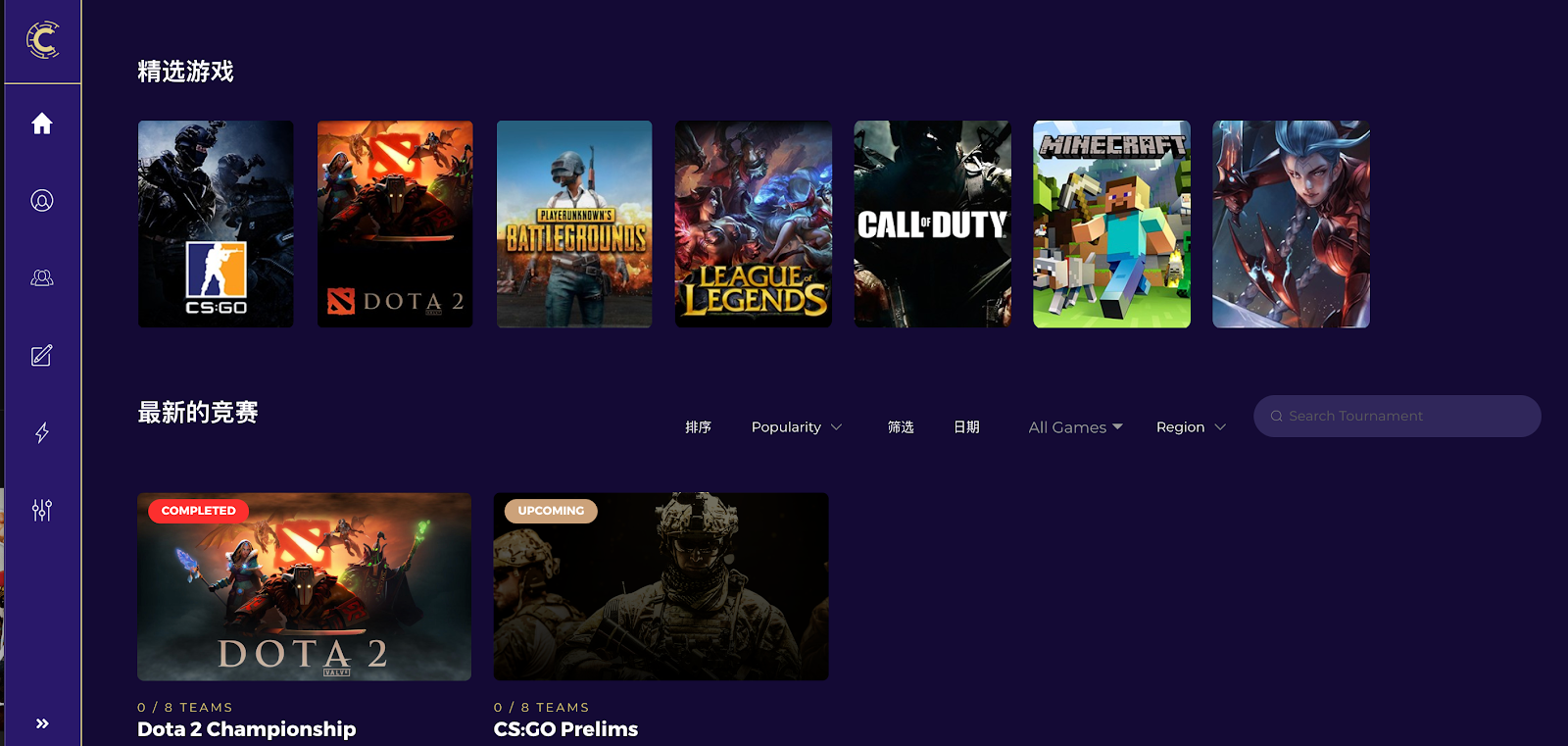
Task: Open the Dota 2 Championship title link
Action: [x=247, y=729]
